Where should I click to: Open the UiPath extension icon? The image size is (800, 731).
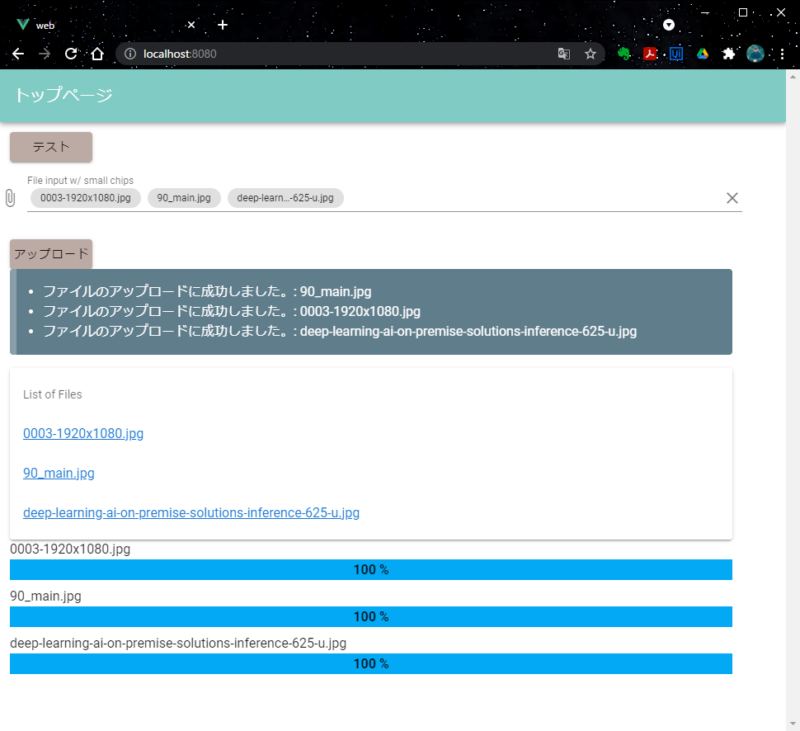point(676,54)
